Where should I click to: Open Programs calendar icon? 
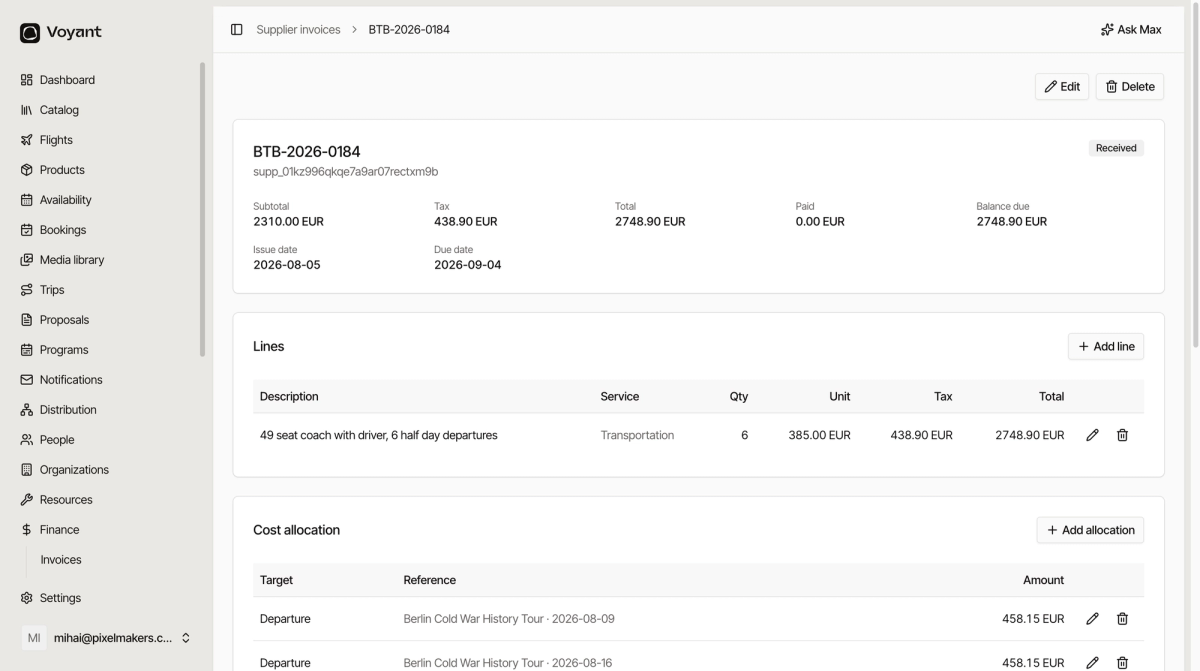coord(27,350)
